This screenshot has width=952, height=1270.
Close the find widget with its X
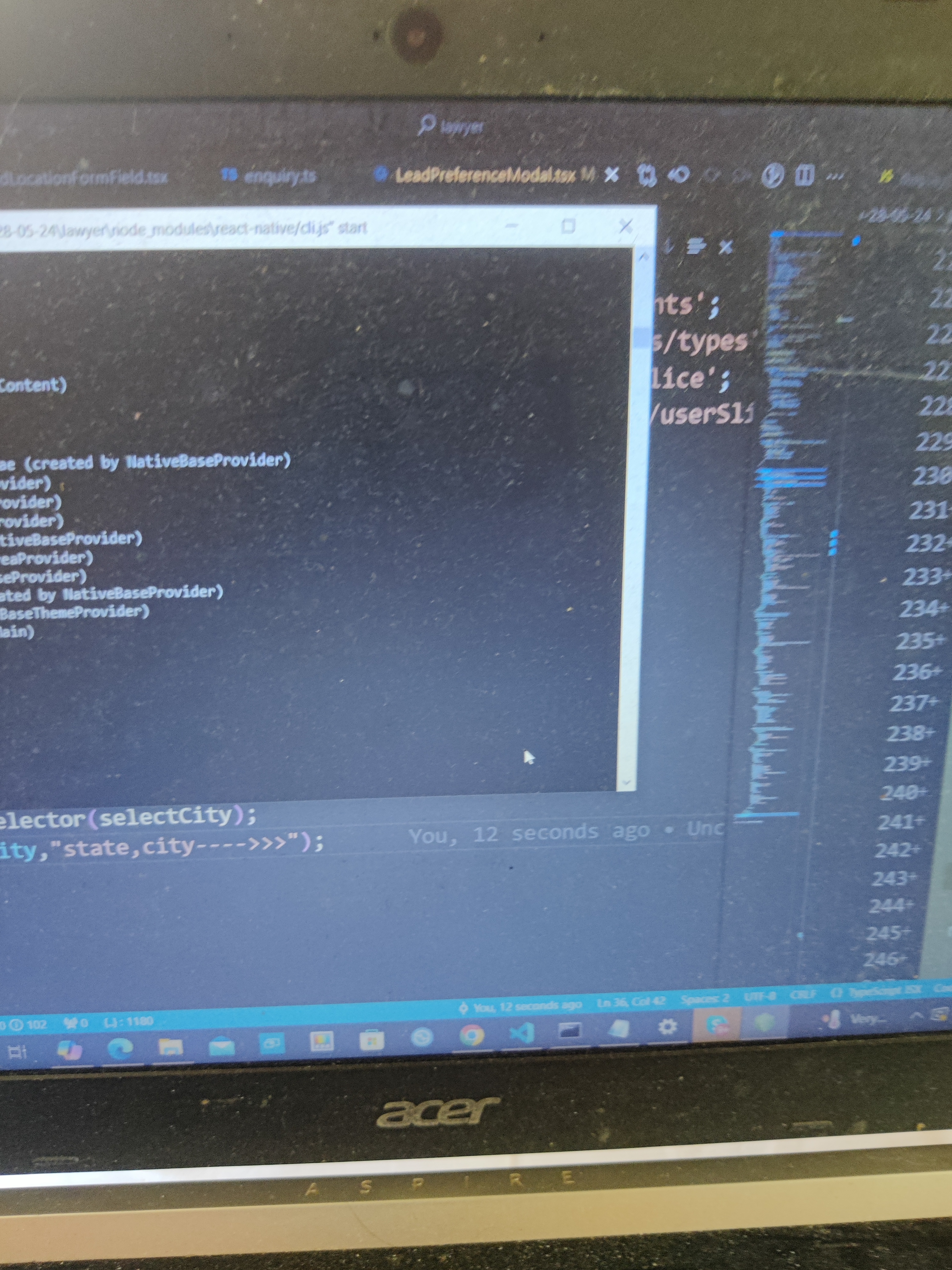coord(725,247)
